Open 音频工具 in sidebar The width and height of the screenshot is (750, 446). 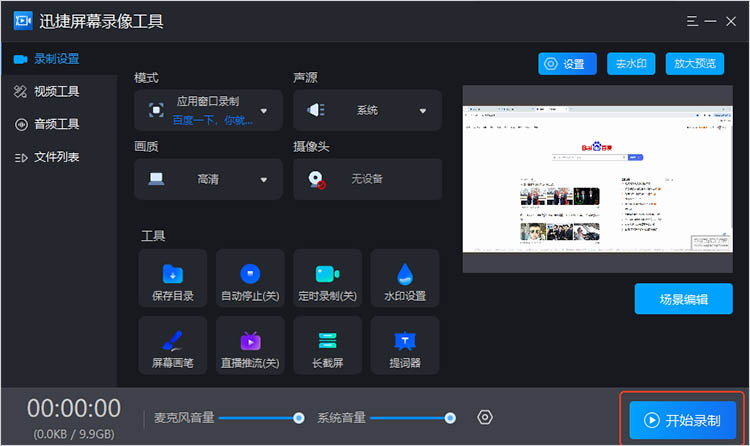click(58, 124)
